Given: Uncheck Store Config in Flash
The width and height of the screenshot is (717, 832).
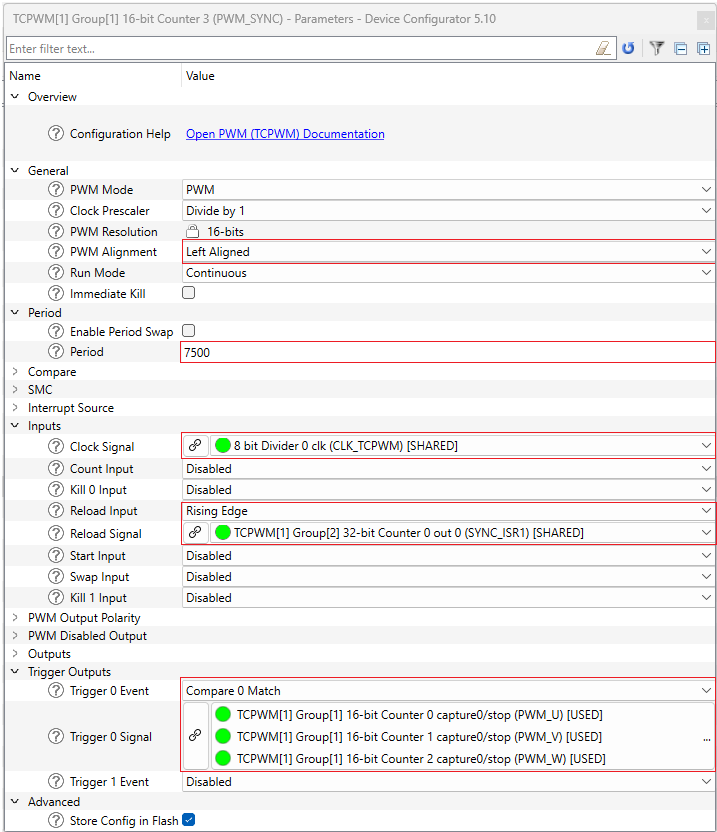Looking at the screenshot, I should tap(189, 820).
